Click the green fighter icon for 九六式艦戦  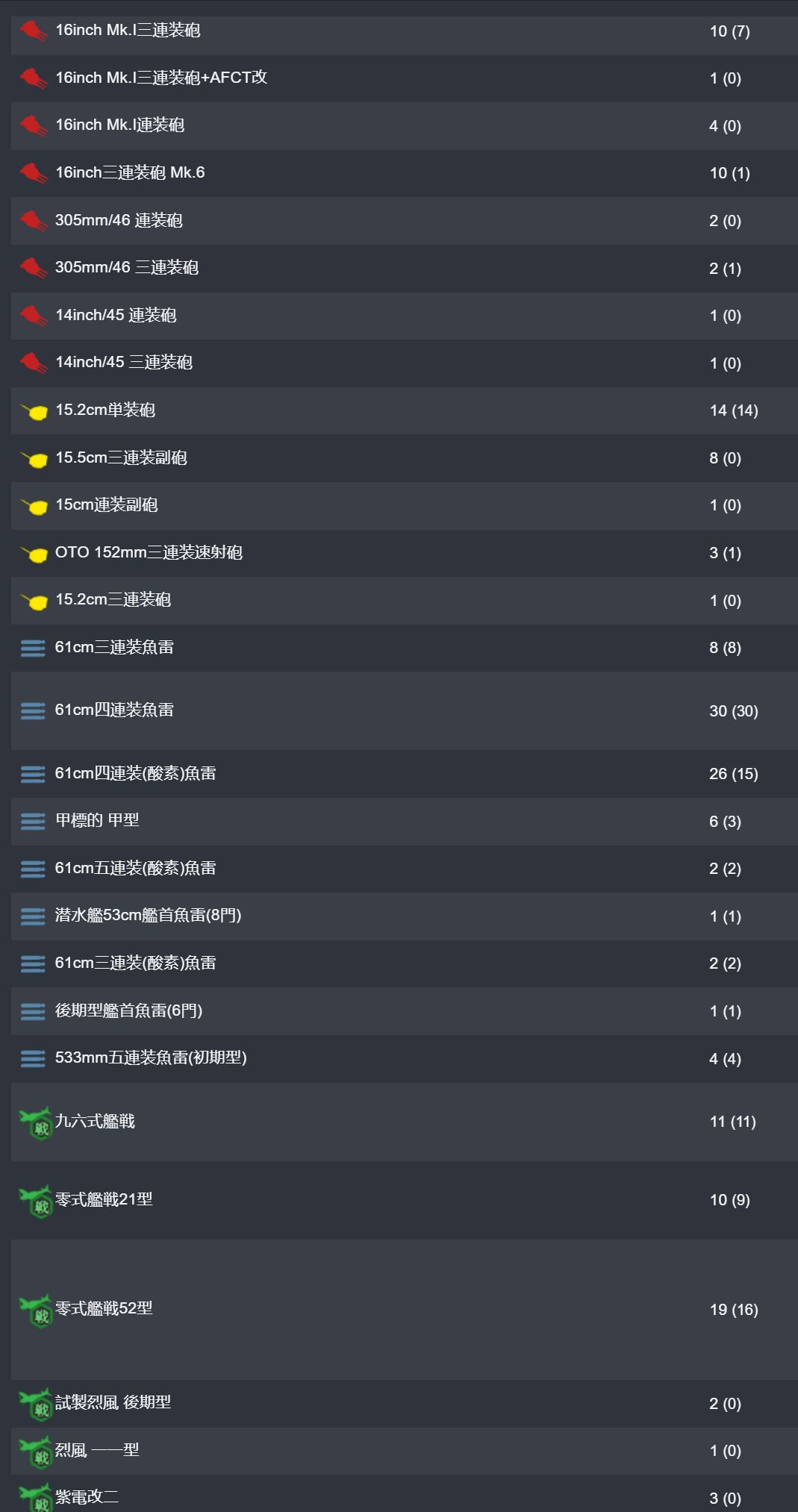click(x=35, y=1122)
